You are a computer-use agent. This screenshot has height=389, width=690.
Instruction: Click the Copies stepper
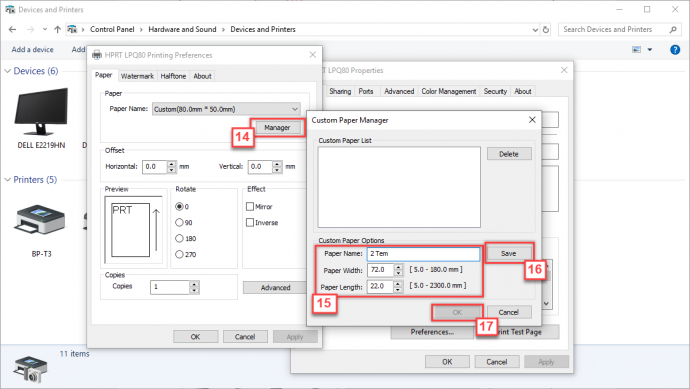(x=194, y=287)
